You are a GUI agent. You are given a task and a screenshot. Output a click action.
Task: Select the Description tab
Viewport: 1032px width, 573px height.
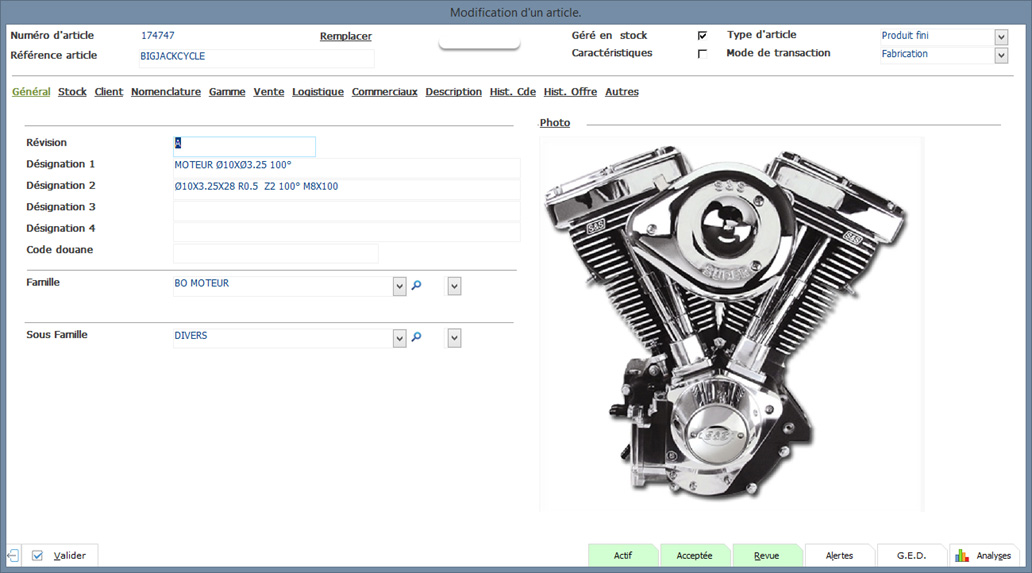pos(453,91)
